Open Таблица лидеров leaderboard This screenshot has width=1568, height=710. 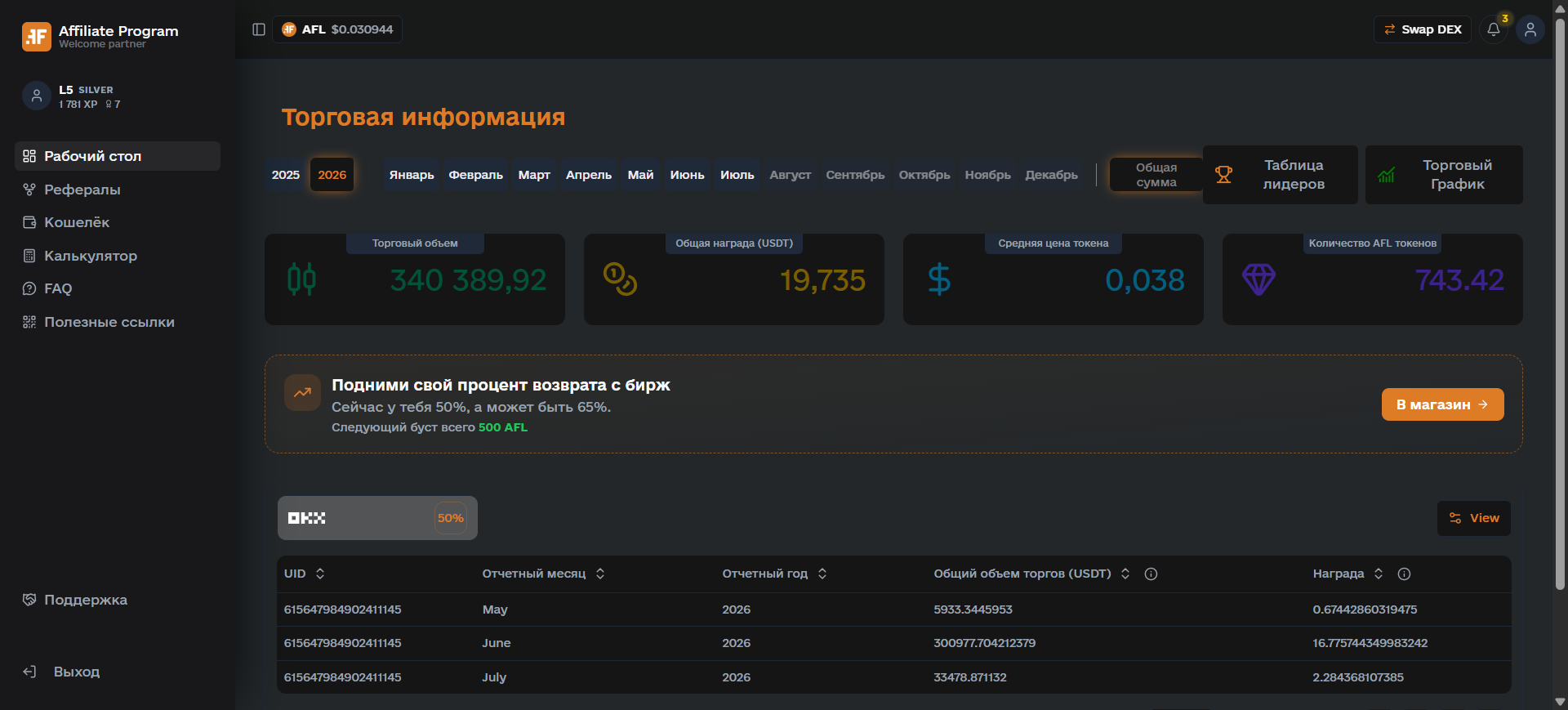[x=1281, y=175]
